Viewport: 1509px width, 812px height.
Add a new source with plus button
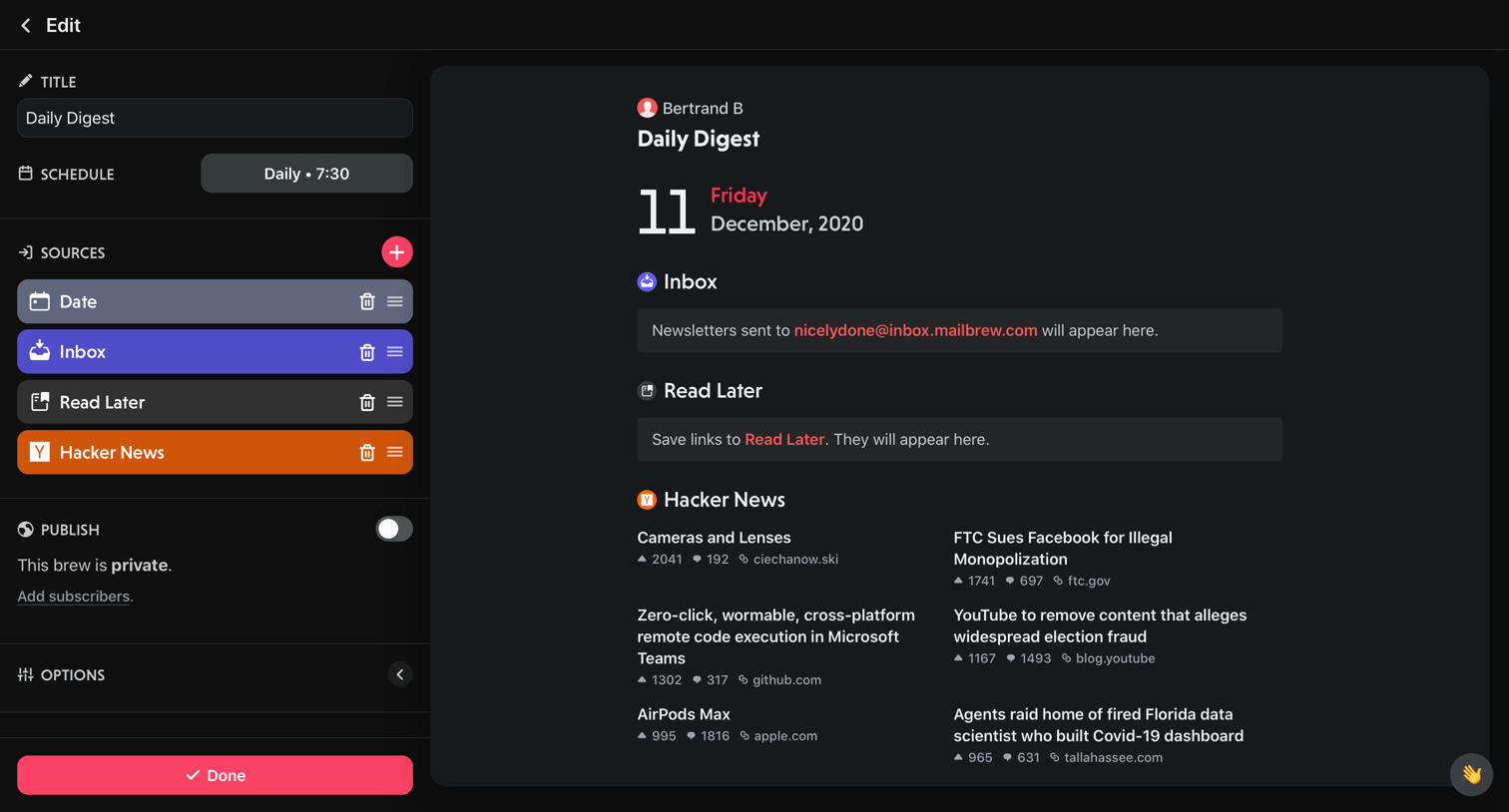click(396, 252)
